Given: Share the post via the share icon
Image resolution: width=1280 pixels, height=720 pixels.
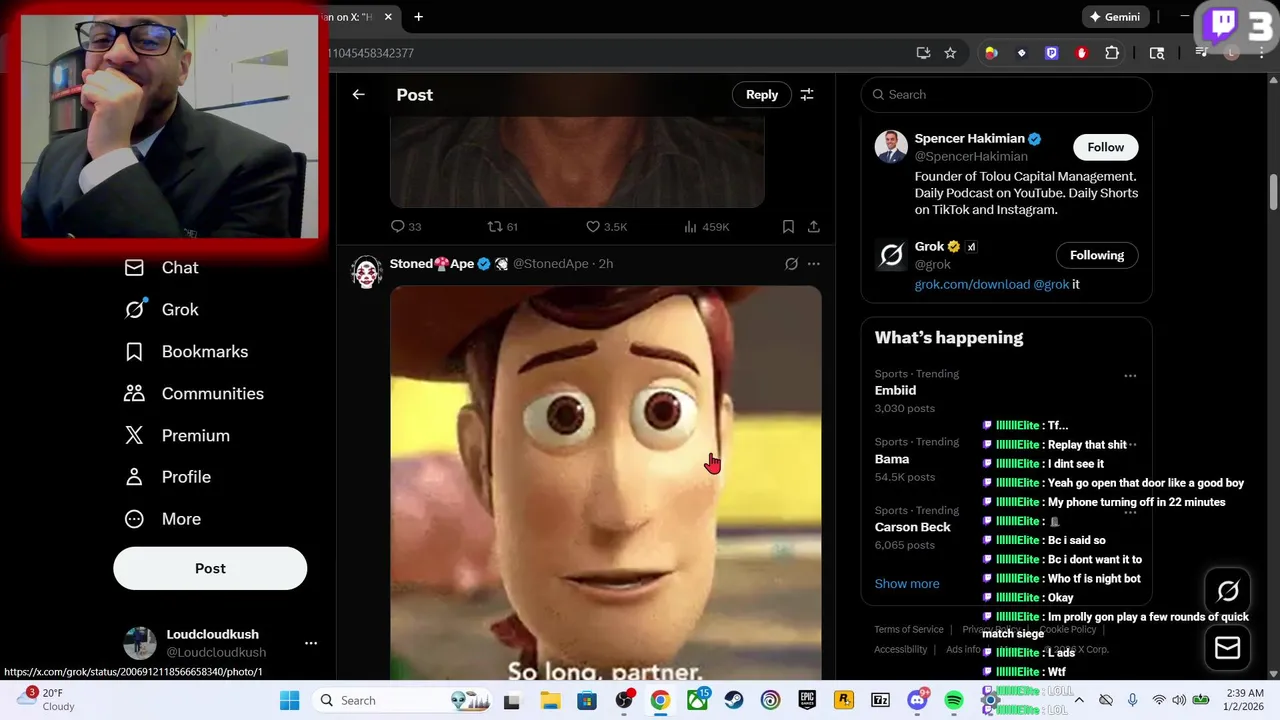Looking at the screenshot, I should (x=814, y=227).
